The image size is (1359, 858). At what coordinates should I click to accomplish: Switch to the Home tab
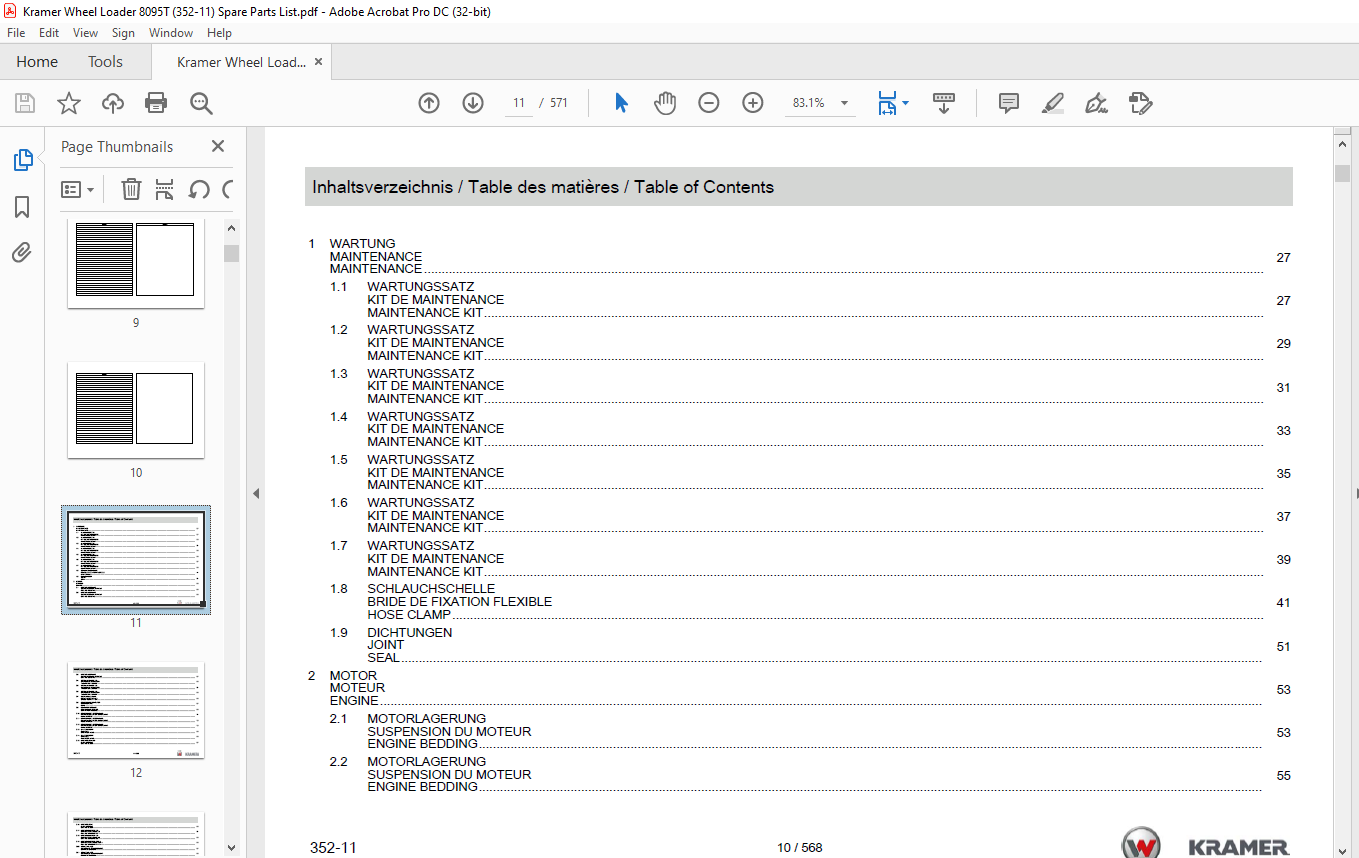pos(37,62)
